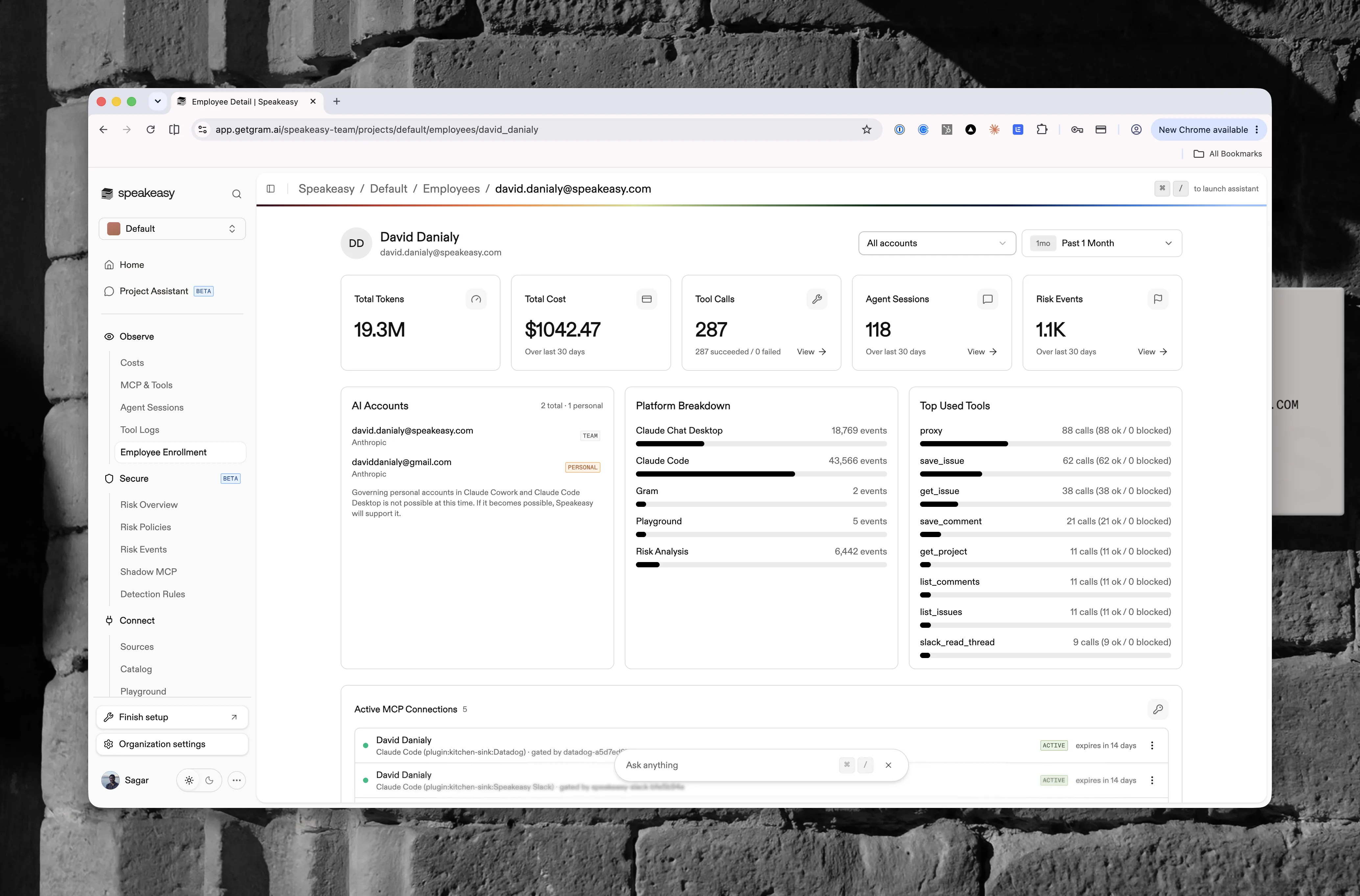Screen dimensions: 1360x896
Task: Open Risk Overview in sidebar
Action: click(x=149, y=505)
